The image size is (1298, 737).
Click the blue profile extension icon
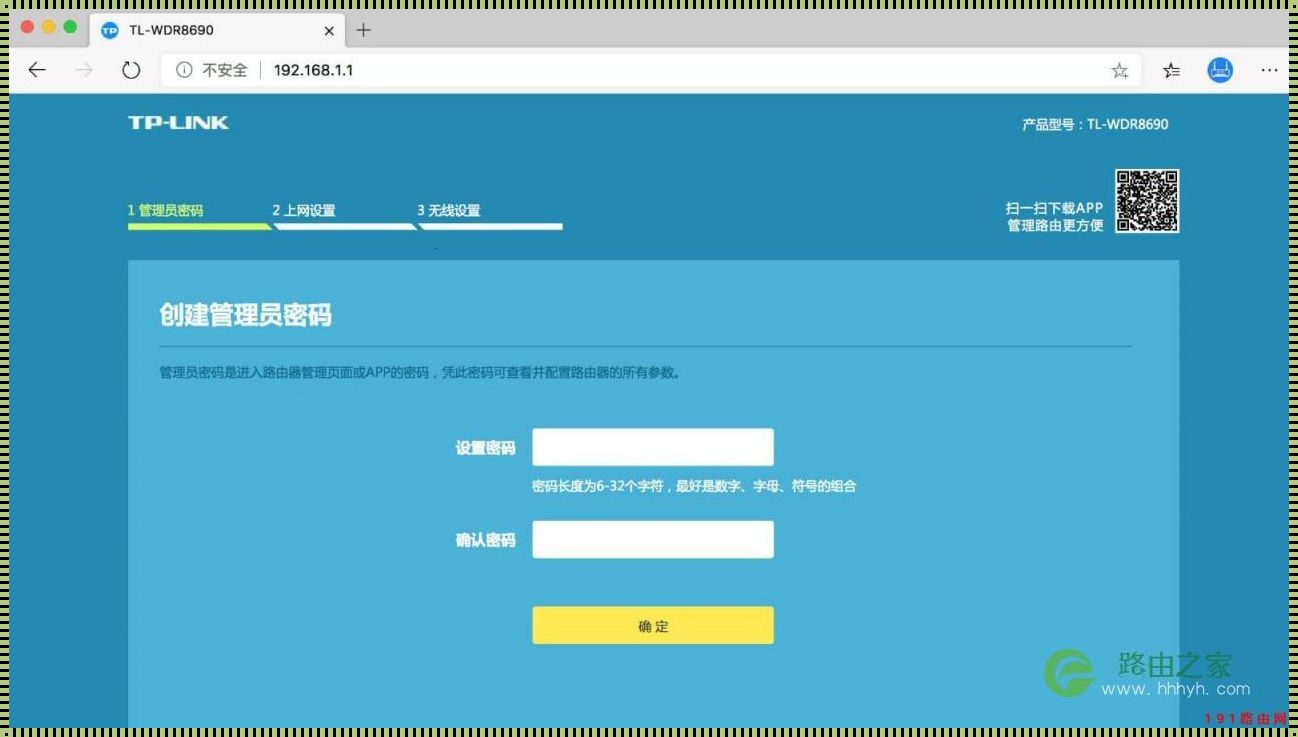(1220, 70)
